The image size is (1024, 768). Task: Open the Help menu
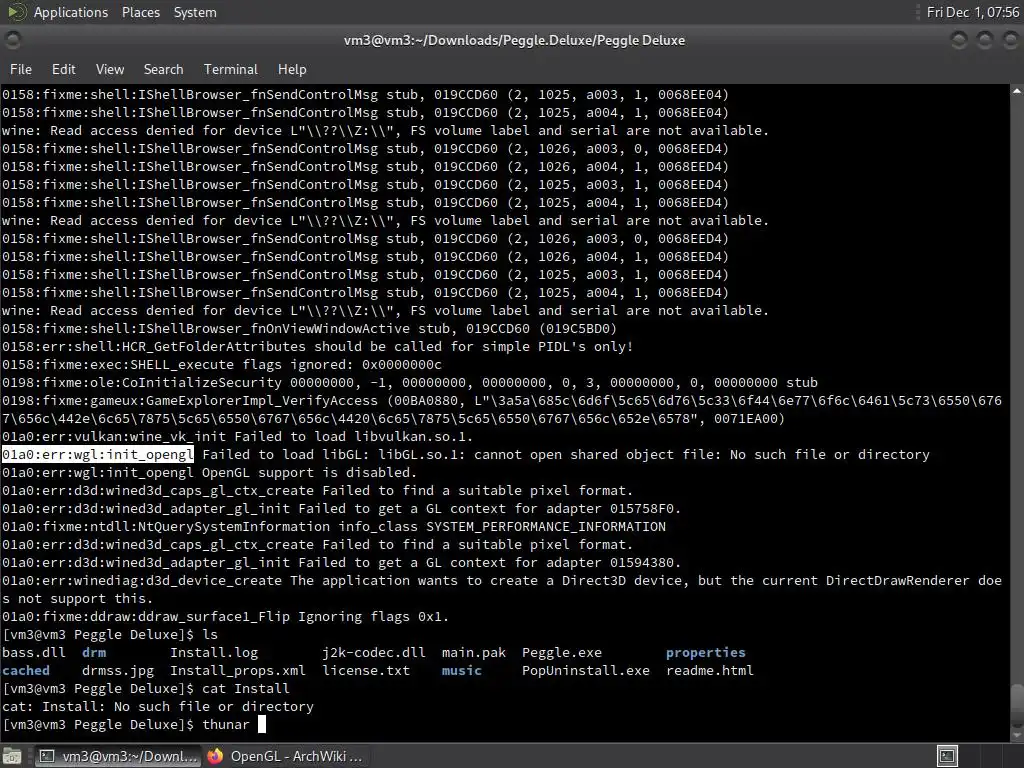tap(292, 69)
